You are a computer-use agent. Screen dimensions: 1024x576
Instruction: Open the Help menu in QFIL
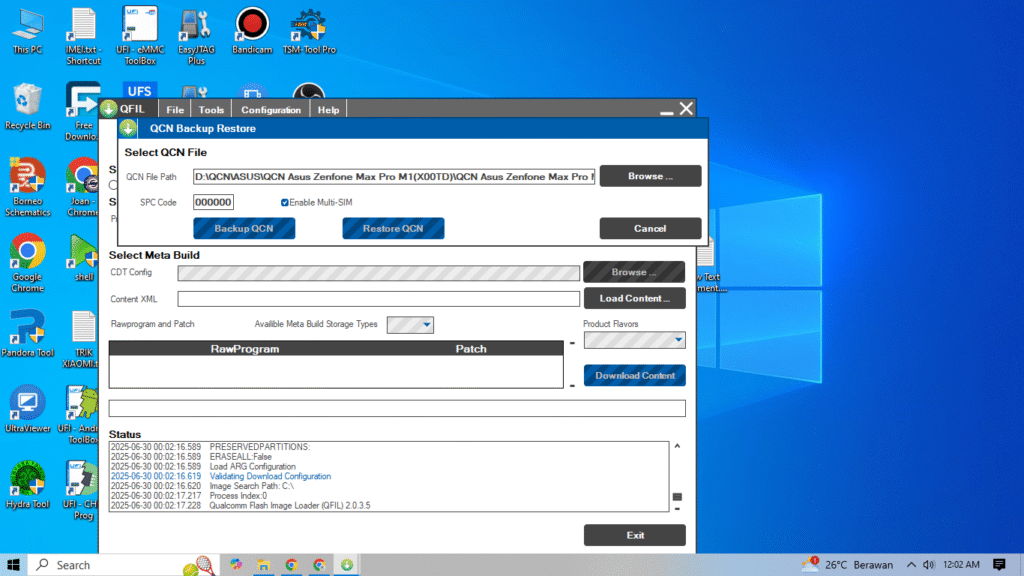(x=328, y=110)
